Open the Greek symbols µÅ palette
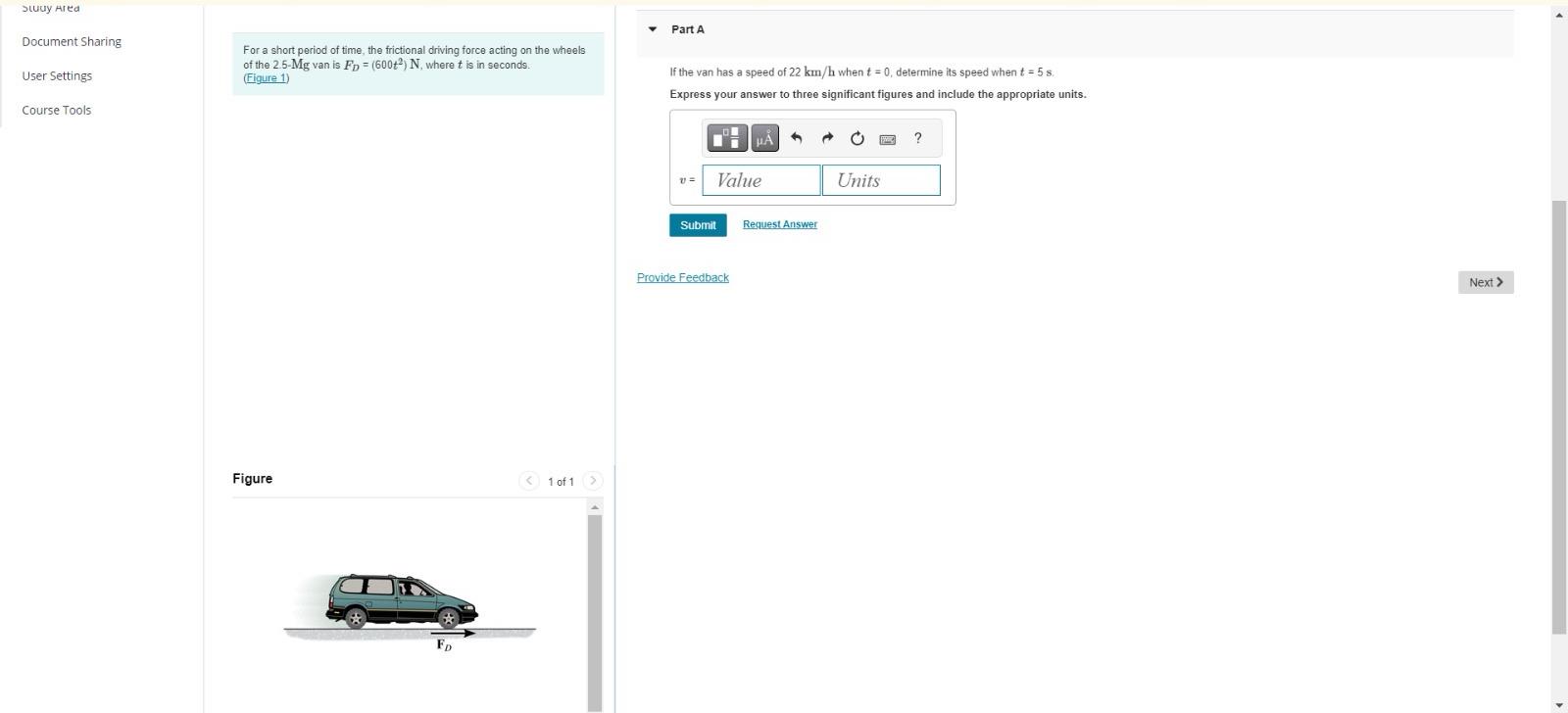This screenshot has width=1568, height=713. 765,138
